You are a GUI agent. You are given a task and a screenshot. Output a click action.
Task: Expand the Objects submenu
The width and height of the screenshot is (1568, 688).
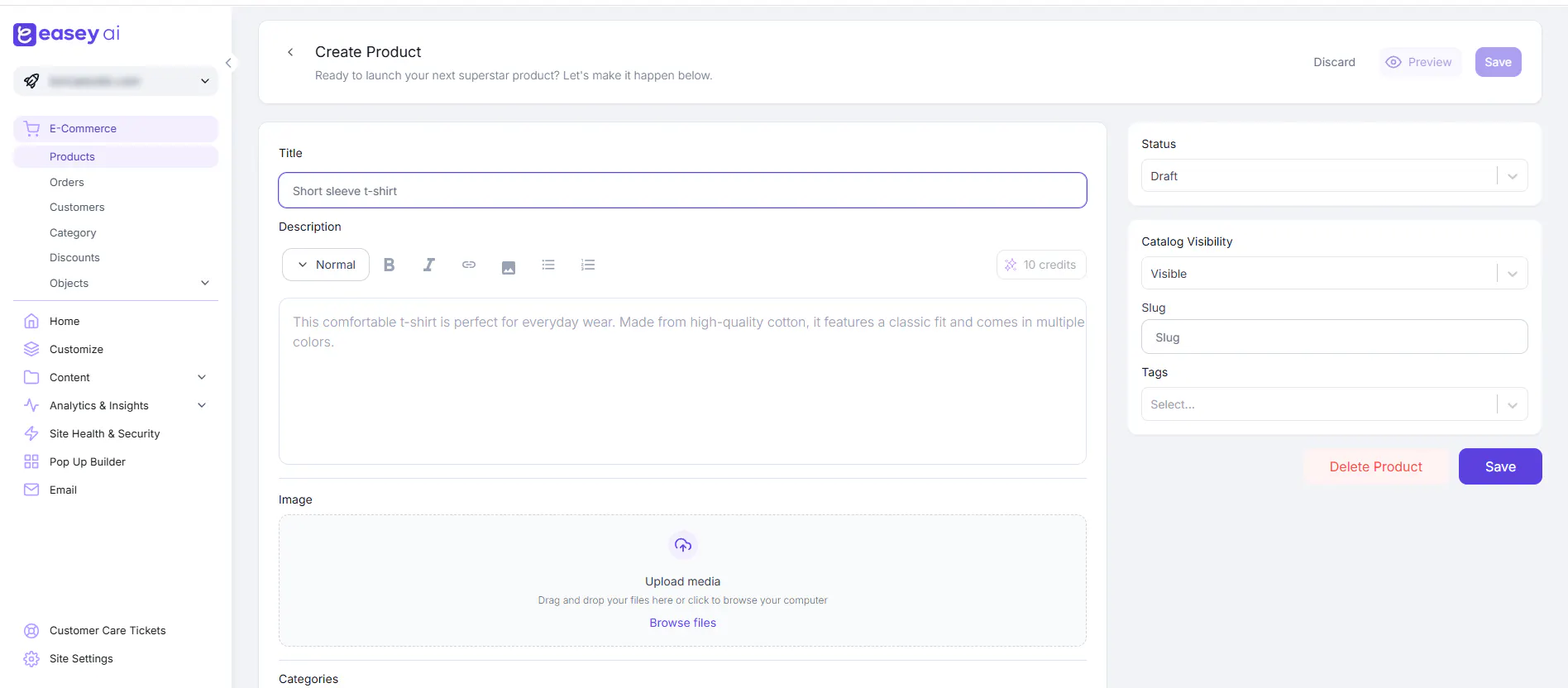point(205,283)
